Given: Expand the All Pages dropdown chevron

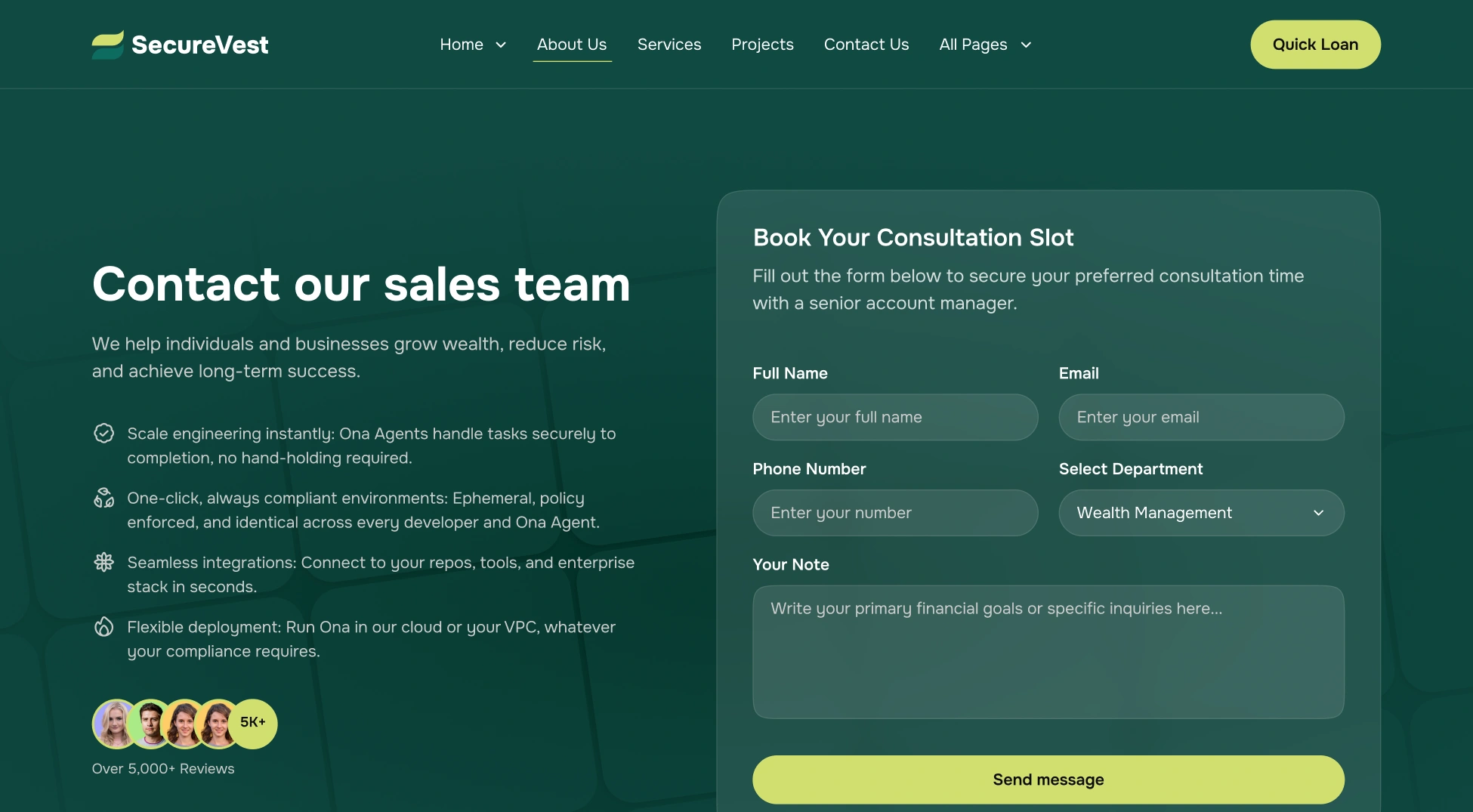Looking at the screenshot, I should (x=1026, y=45).
